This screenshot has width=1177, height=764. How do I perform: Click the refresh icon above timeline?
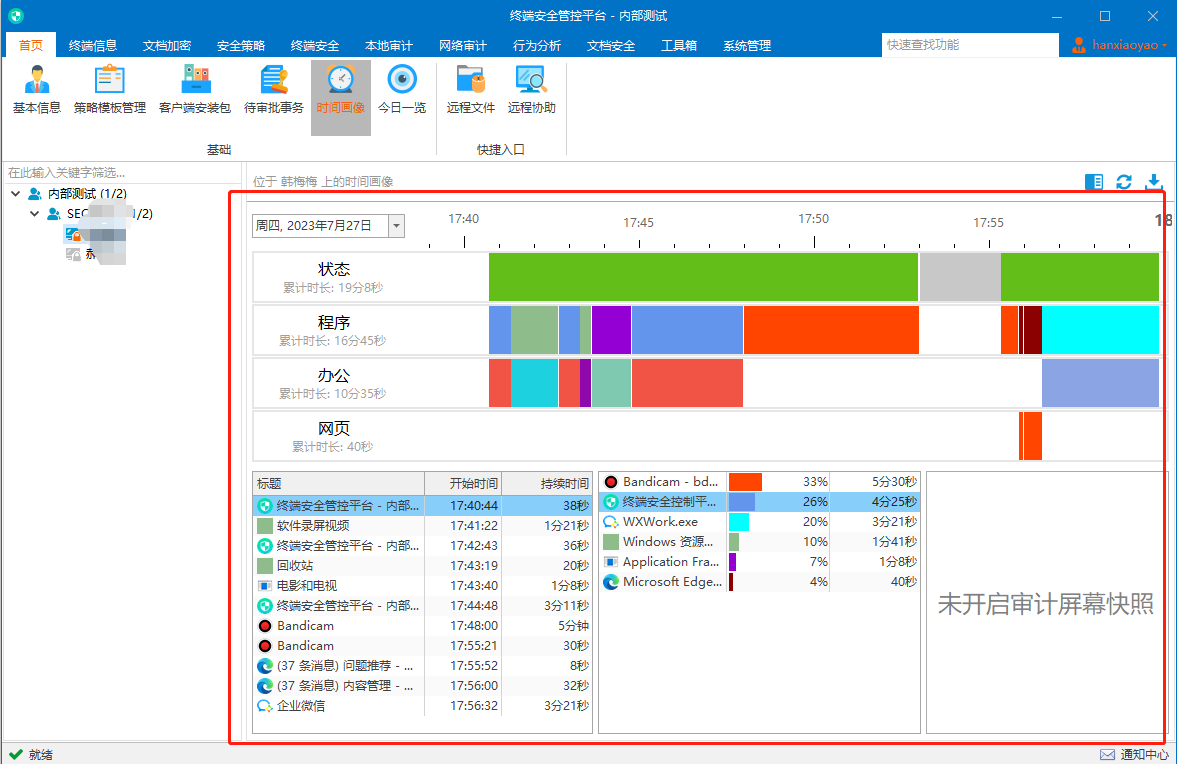pos(1124,182)
